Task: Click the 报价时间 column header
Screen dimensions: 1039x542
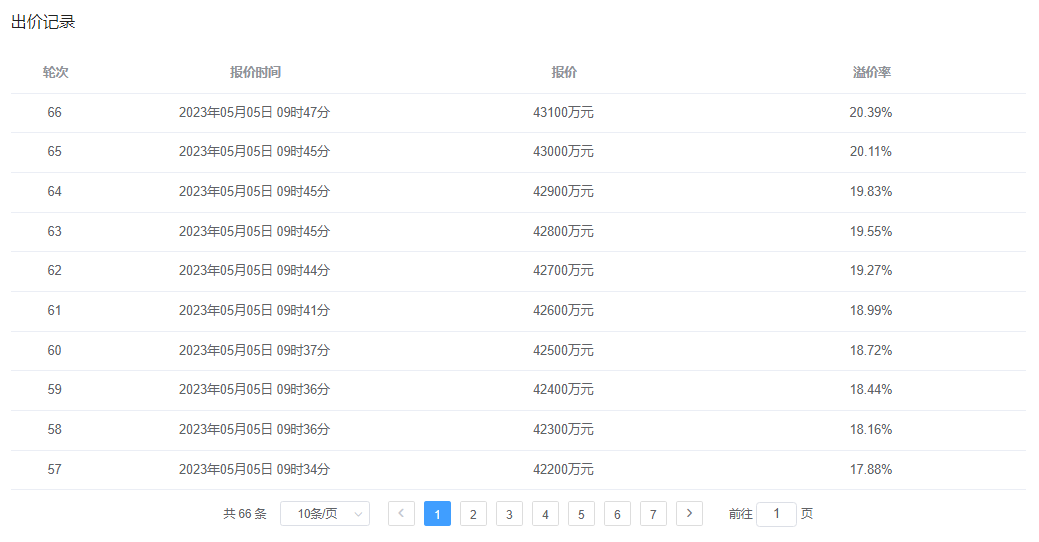Action: [255, 72]
